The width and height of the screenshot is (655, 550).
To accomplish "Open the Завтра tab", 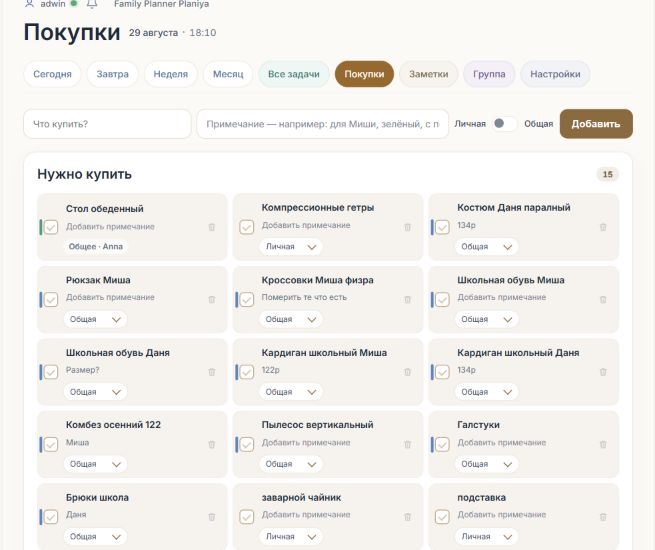I will [112, 74].
